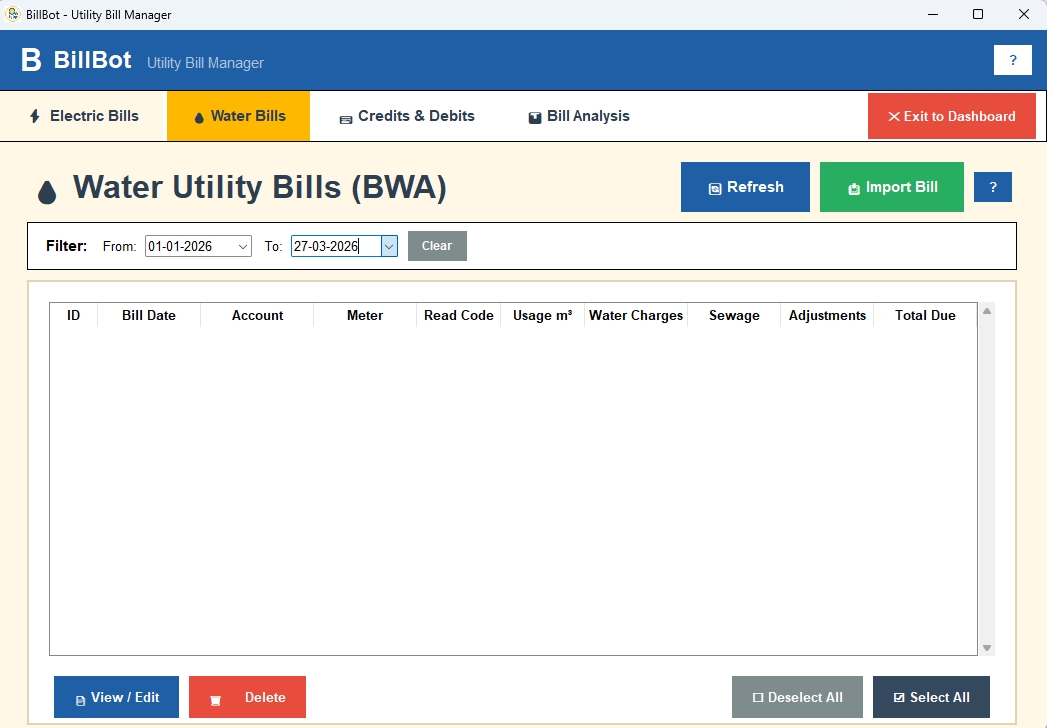The width and height of the screenshot is (1047, 728).
Task: Click Select All button
Action: (x=931, y=697)
